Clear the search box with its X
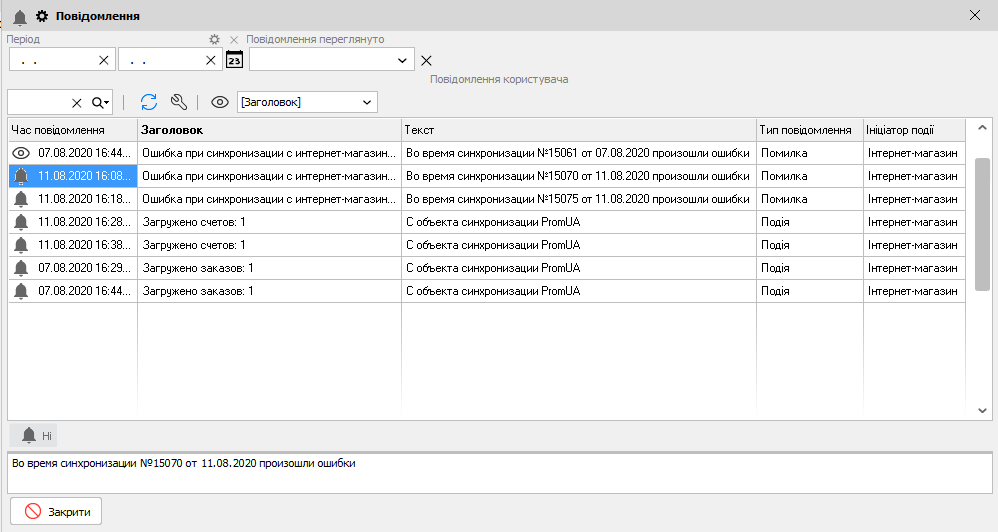The width and height of the screenshot is (998, 532). click(77, 102)
